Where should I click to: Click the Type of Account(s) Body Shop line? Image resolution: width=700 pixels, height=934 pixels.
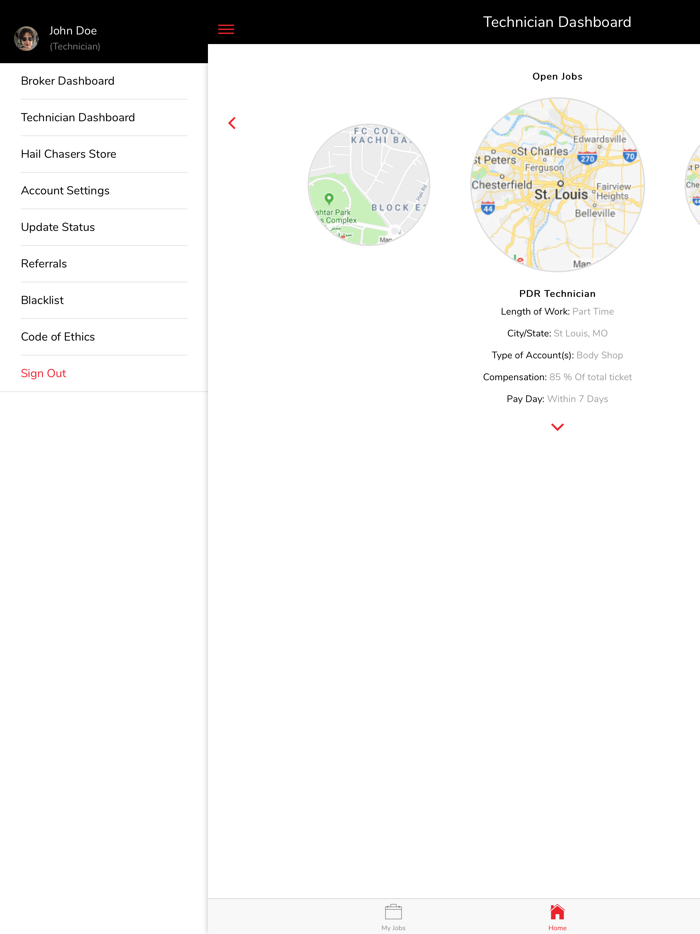point(557,355)
